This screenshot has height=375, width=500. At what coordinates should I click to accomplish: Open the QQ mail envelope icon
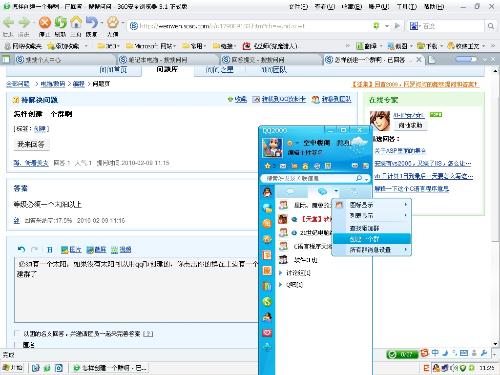[x=283, y=166]
